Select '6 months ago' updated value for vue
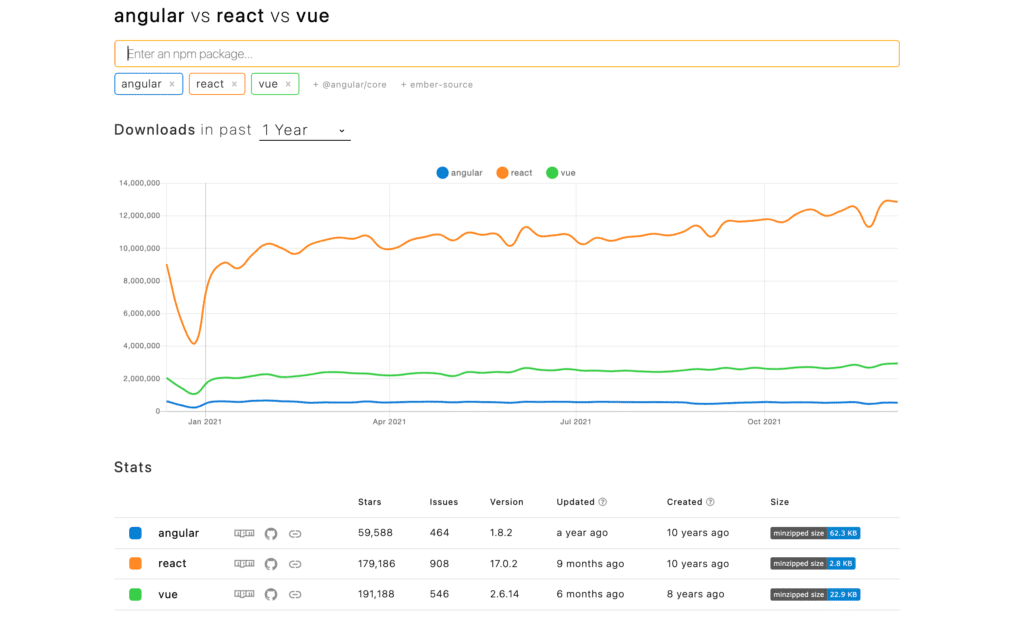1024x626 pixels. [590, 594]
